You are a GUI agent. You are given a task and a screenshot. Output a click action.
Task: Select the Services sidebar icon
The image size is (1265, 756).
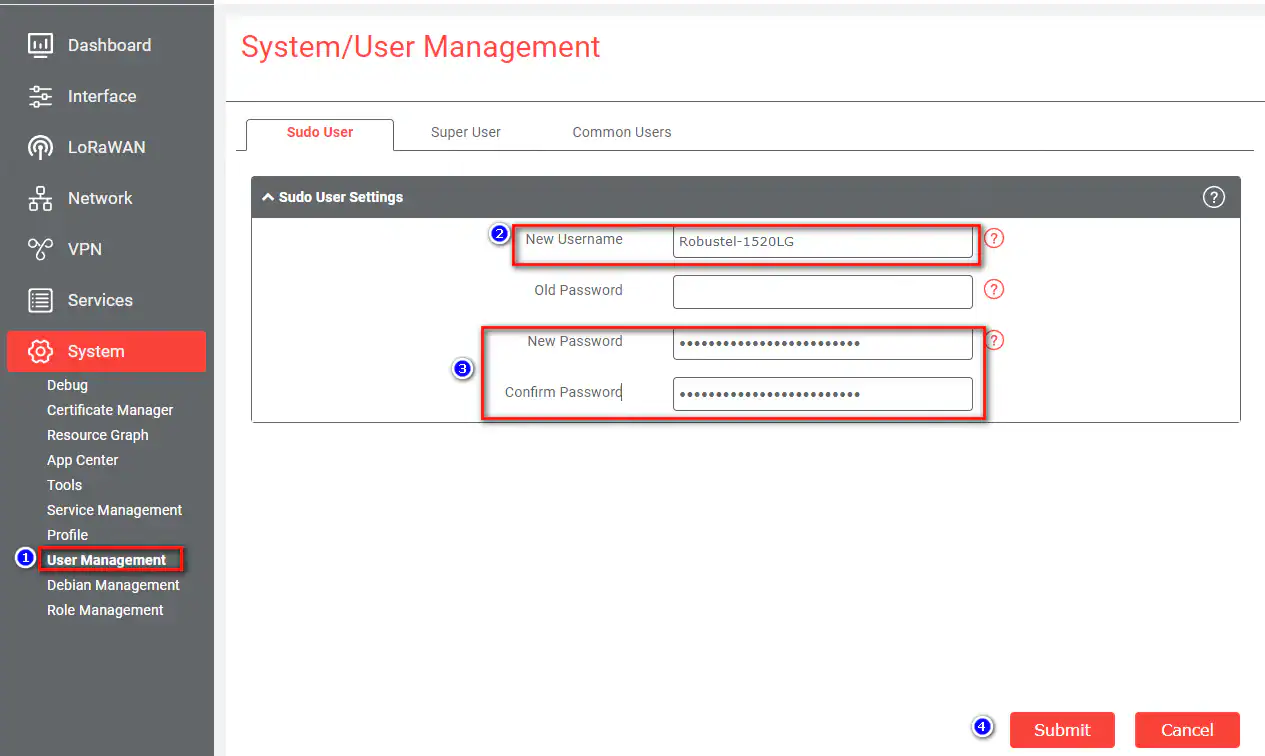(100, 300)
